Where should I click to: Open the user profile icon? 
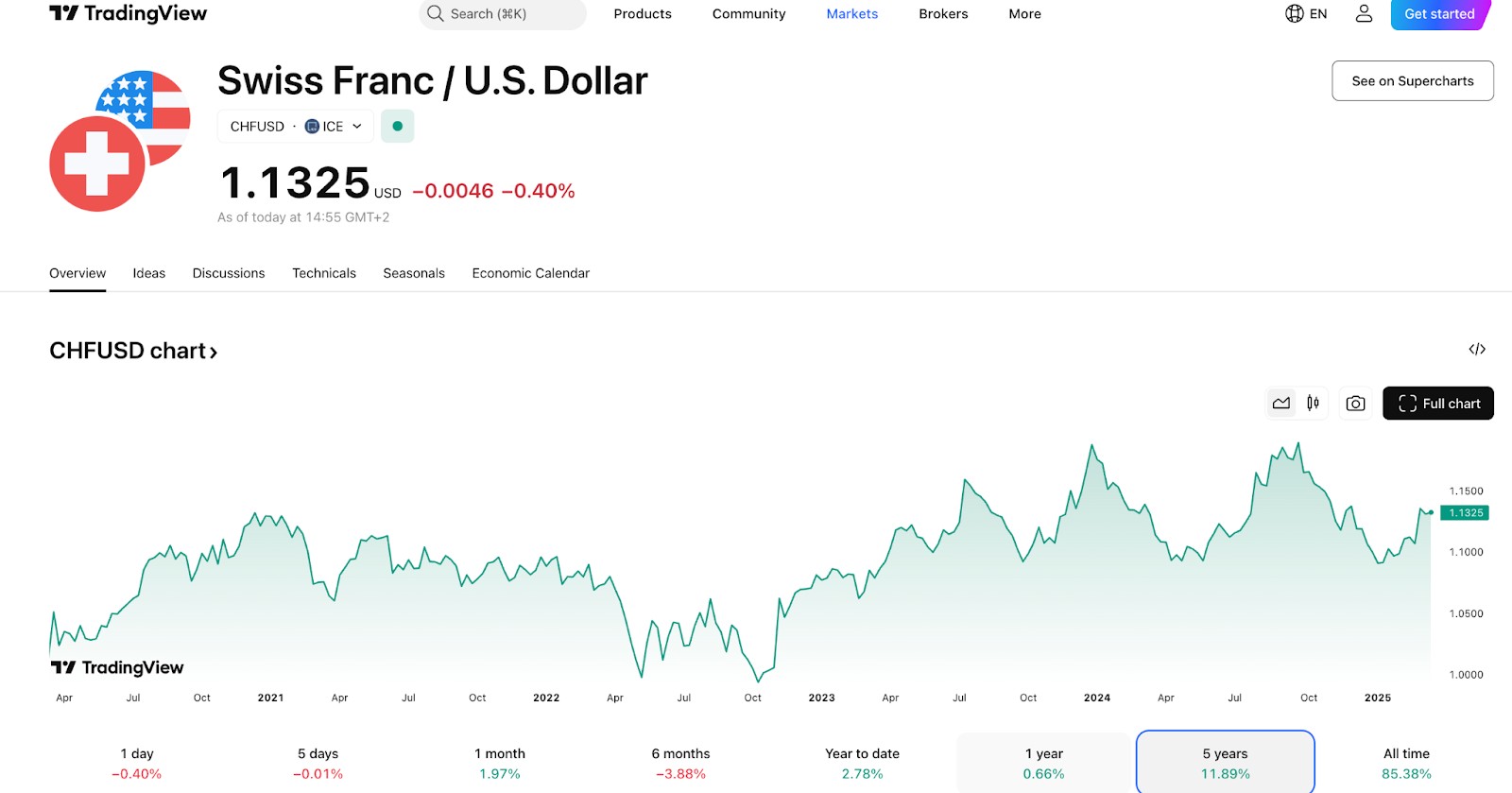(1364, 13)
